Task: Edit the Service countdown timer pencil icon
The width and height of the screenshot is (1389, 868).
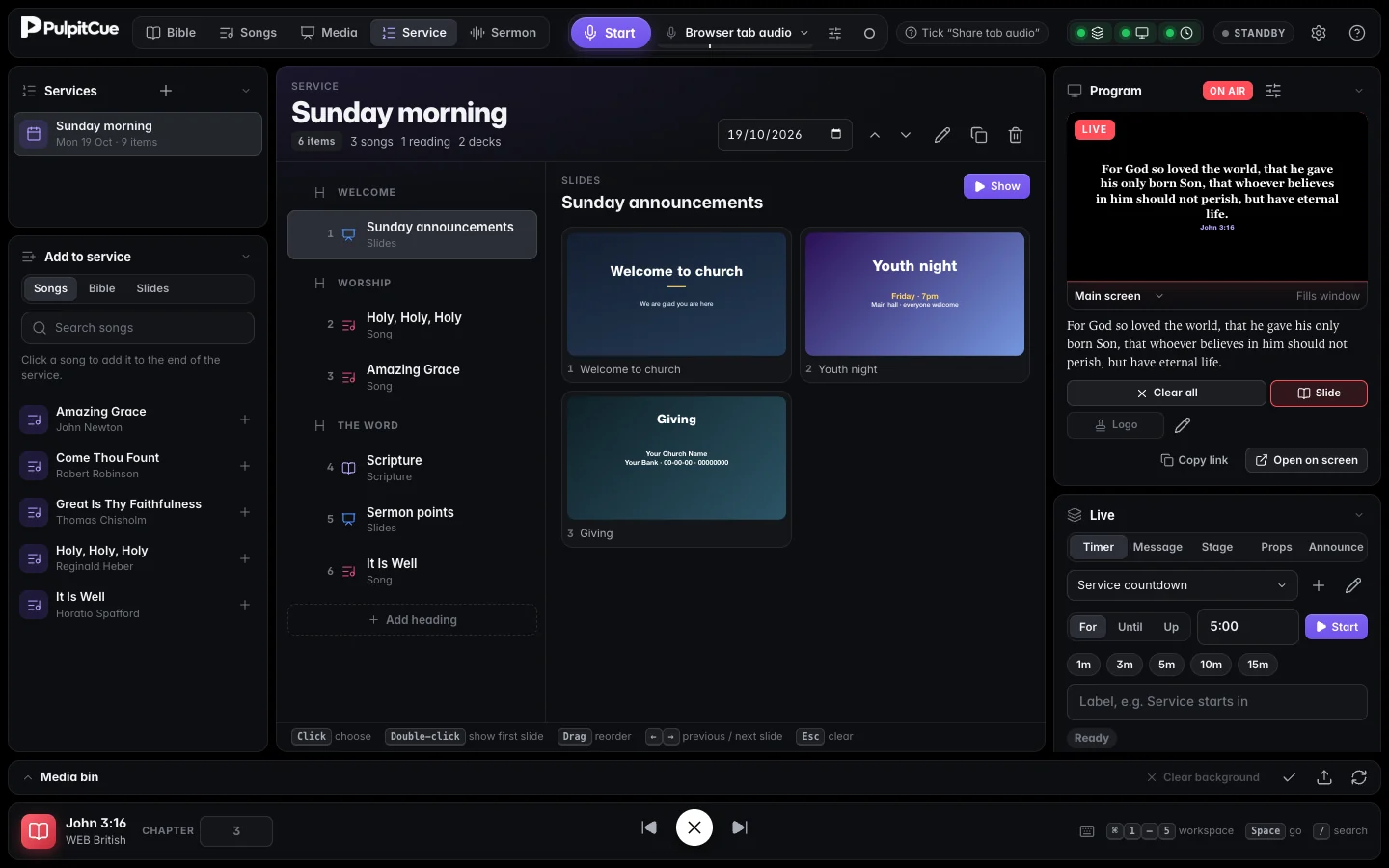Action: 1353,585
